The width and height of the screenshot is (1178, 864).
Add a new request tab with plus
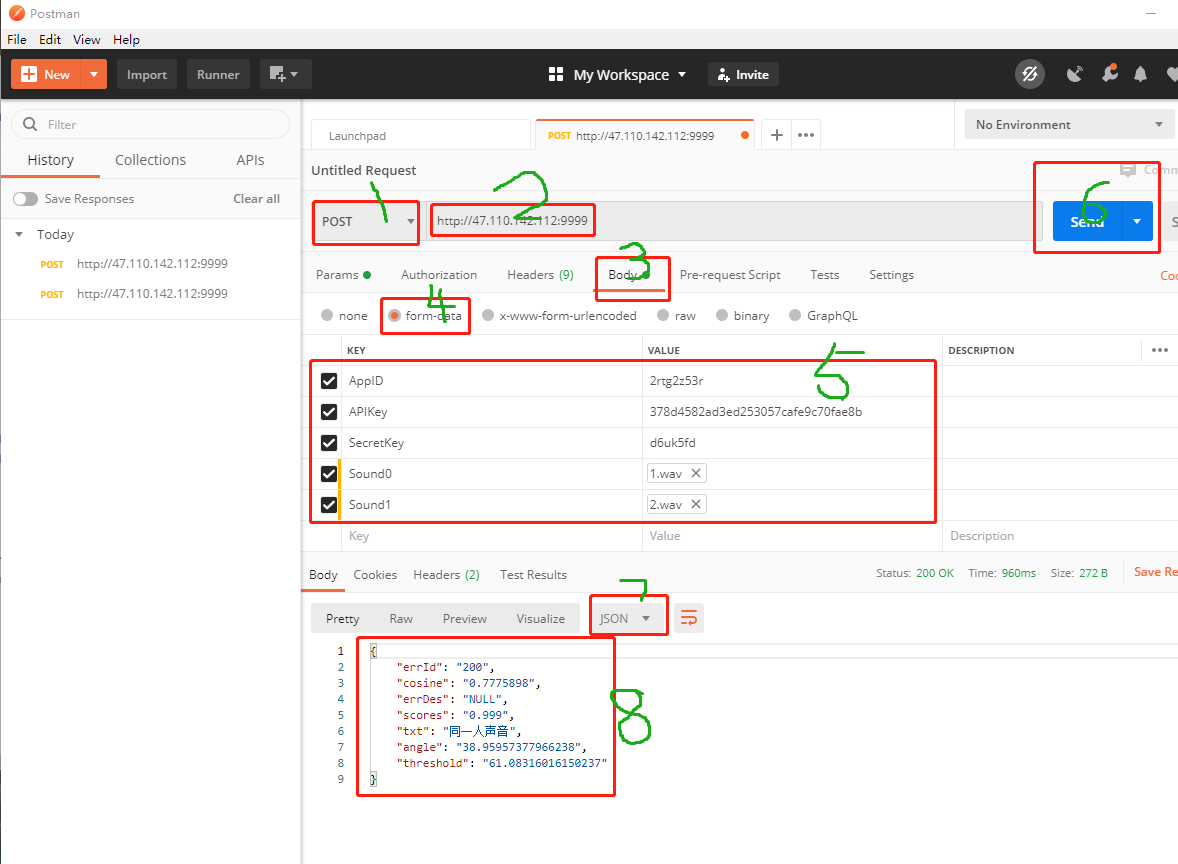(777, 135)
